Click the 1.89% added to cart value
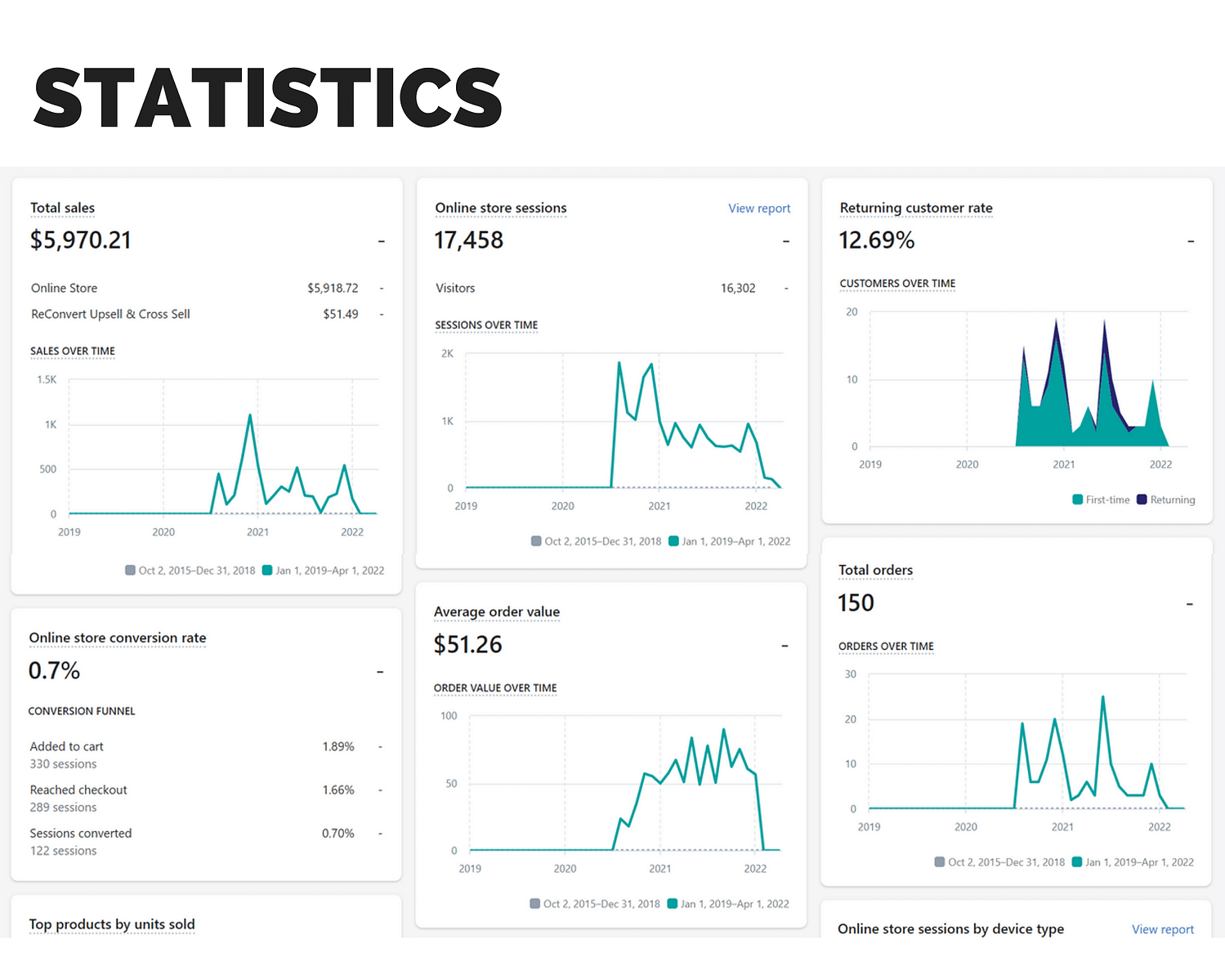The width and height of the screenshot is (1225, 980). click(338, 746)
